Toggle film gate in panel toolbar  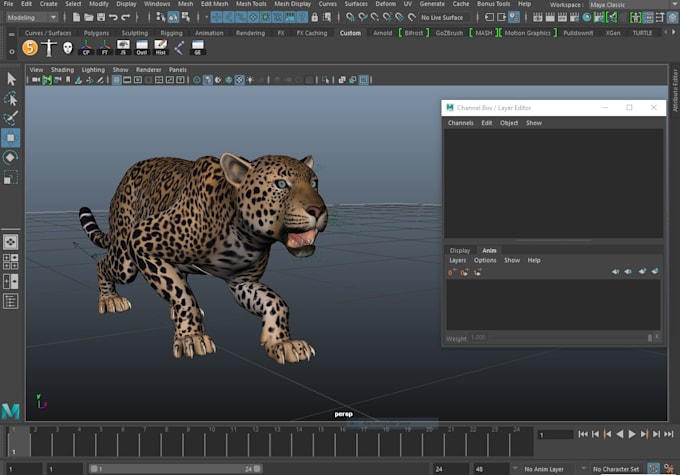click(x=127, y=80)
